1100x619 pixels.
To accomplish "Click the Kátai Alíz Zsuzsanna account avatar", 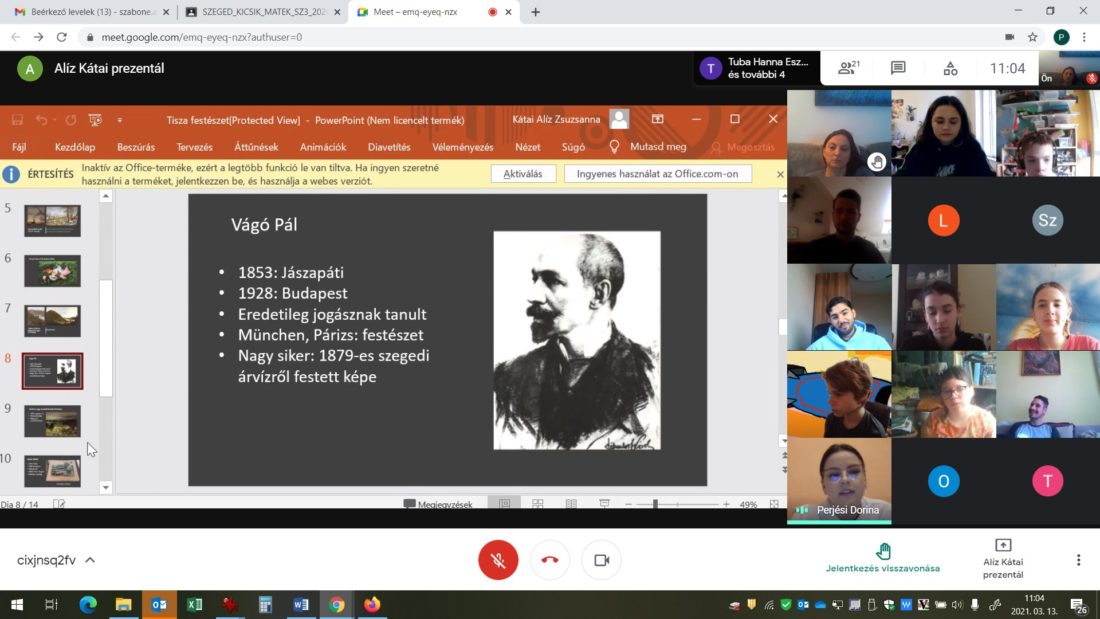I will (619, 119).
